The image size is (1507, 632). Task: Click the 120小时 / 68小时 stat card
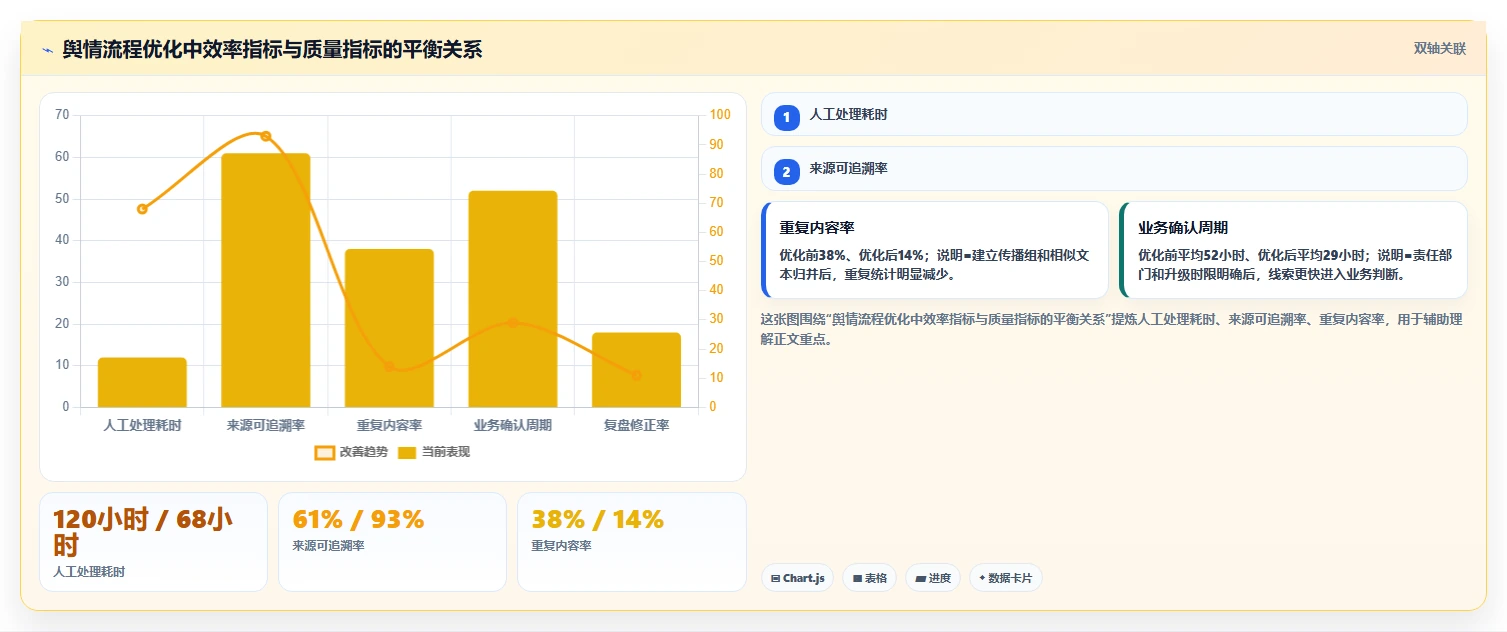coord(153,541)
